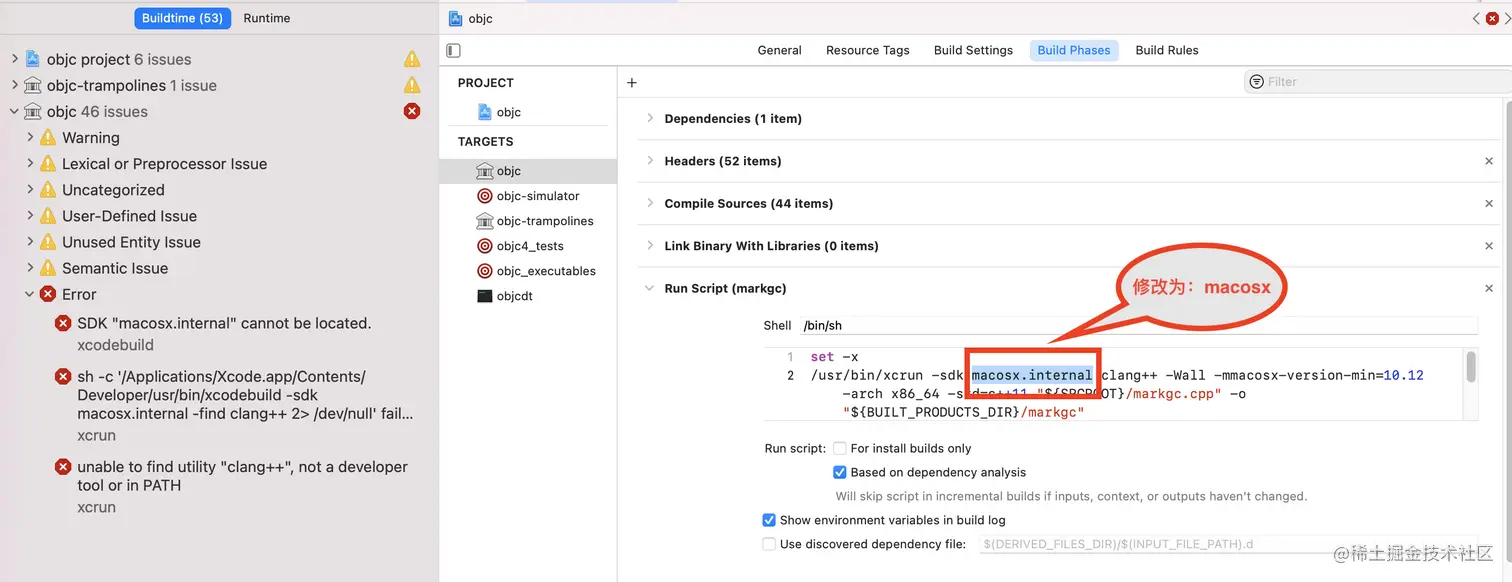Select Buildtime (53) issues filter
The image size is (1512, 582).
pyautogui.click(x=182, y=18)
